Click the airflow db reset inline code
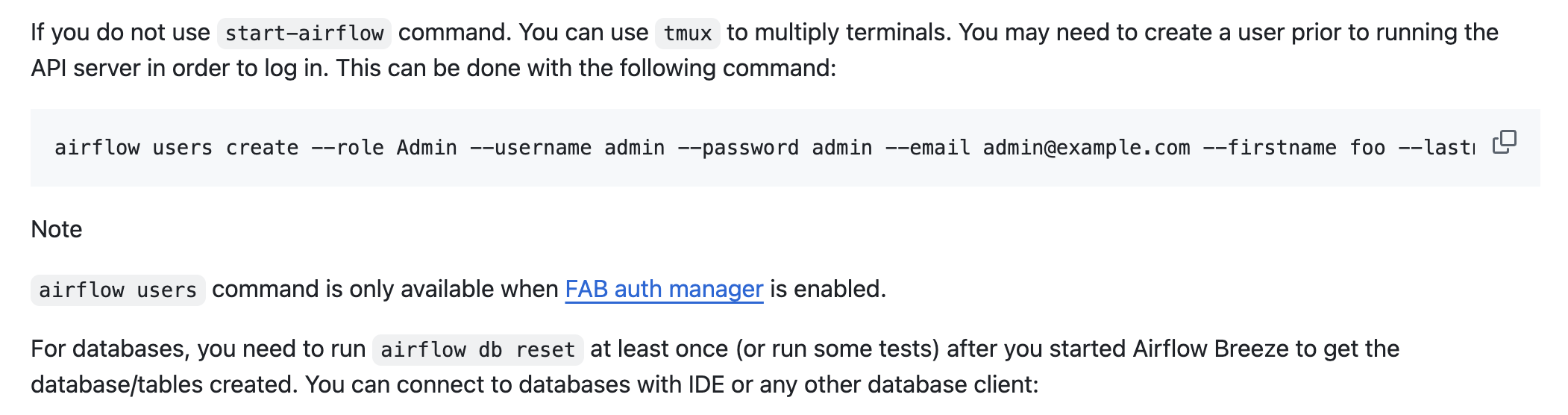Image resolution: width=1568 pixels, height=415 pixels. [477, 350]
